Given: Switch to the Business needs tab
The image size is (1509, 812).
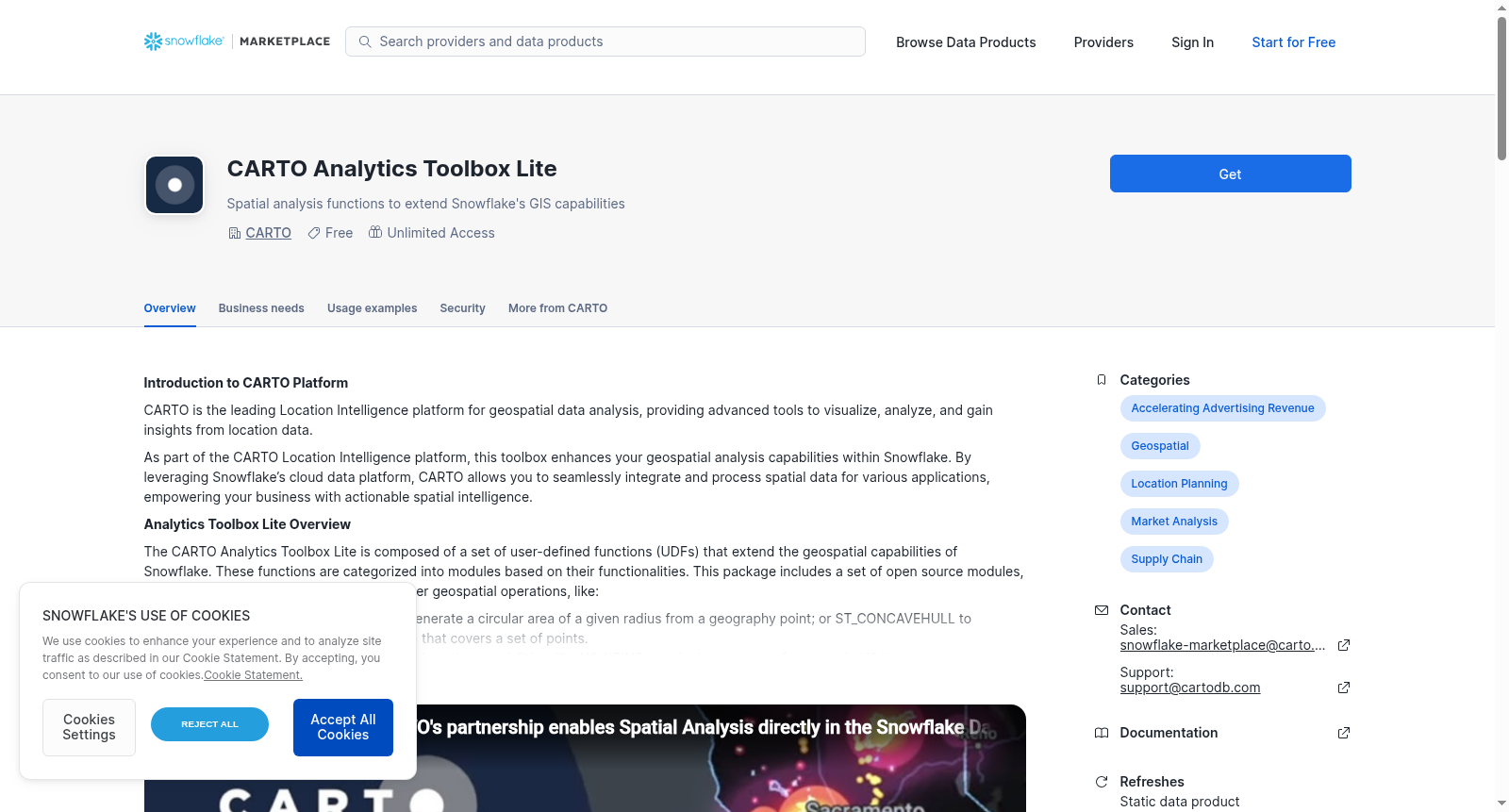Looking at the screenshot, I should (x=261, y=308).
